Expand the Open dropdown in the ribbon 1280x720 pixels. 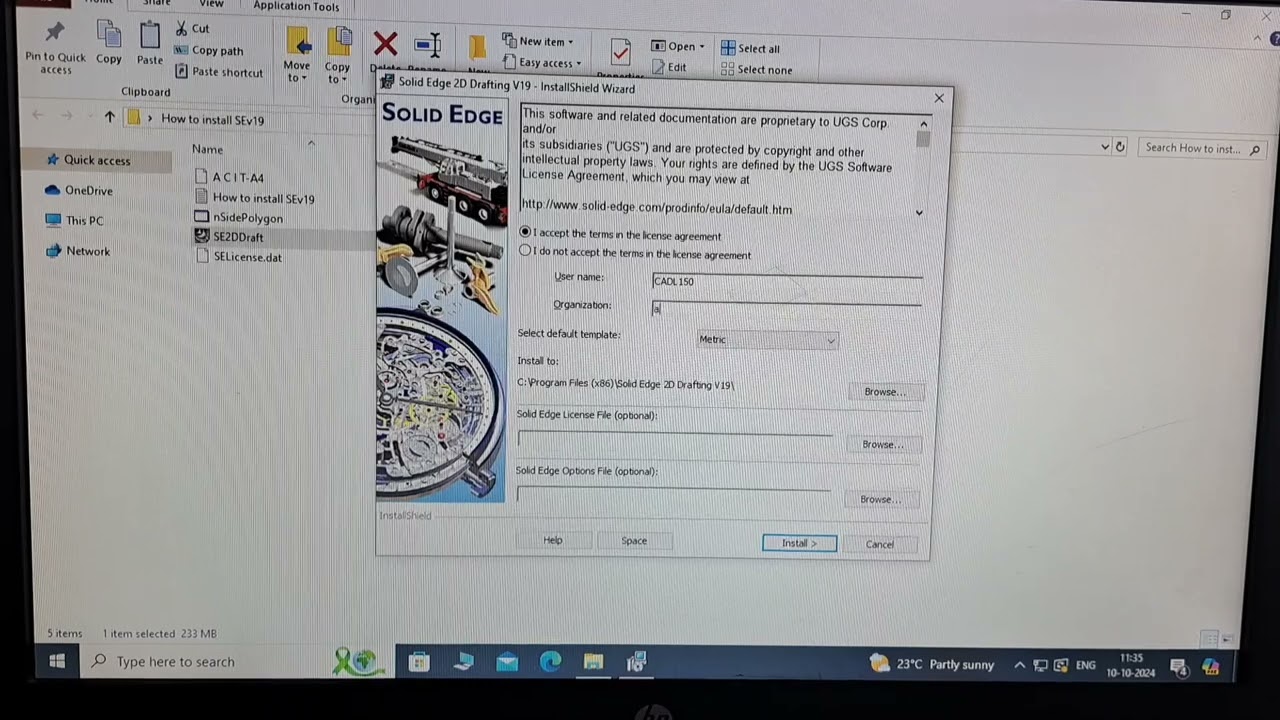pos(678,46)
